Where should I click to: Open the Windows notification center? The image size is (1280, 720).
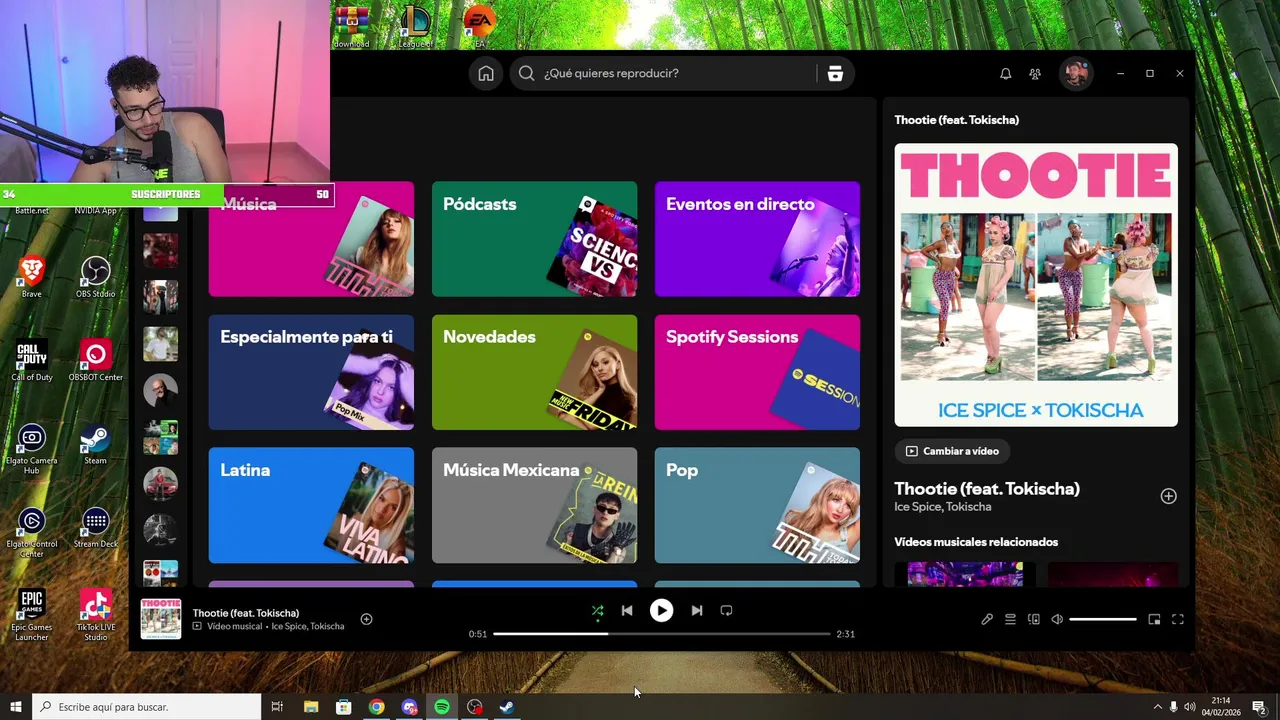[x=1259, y=707]
